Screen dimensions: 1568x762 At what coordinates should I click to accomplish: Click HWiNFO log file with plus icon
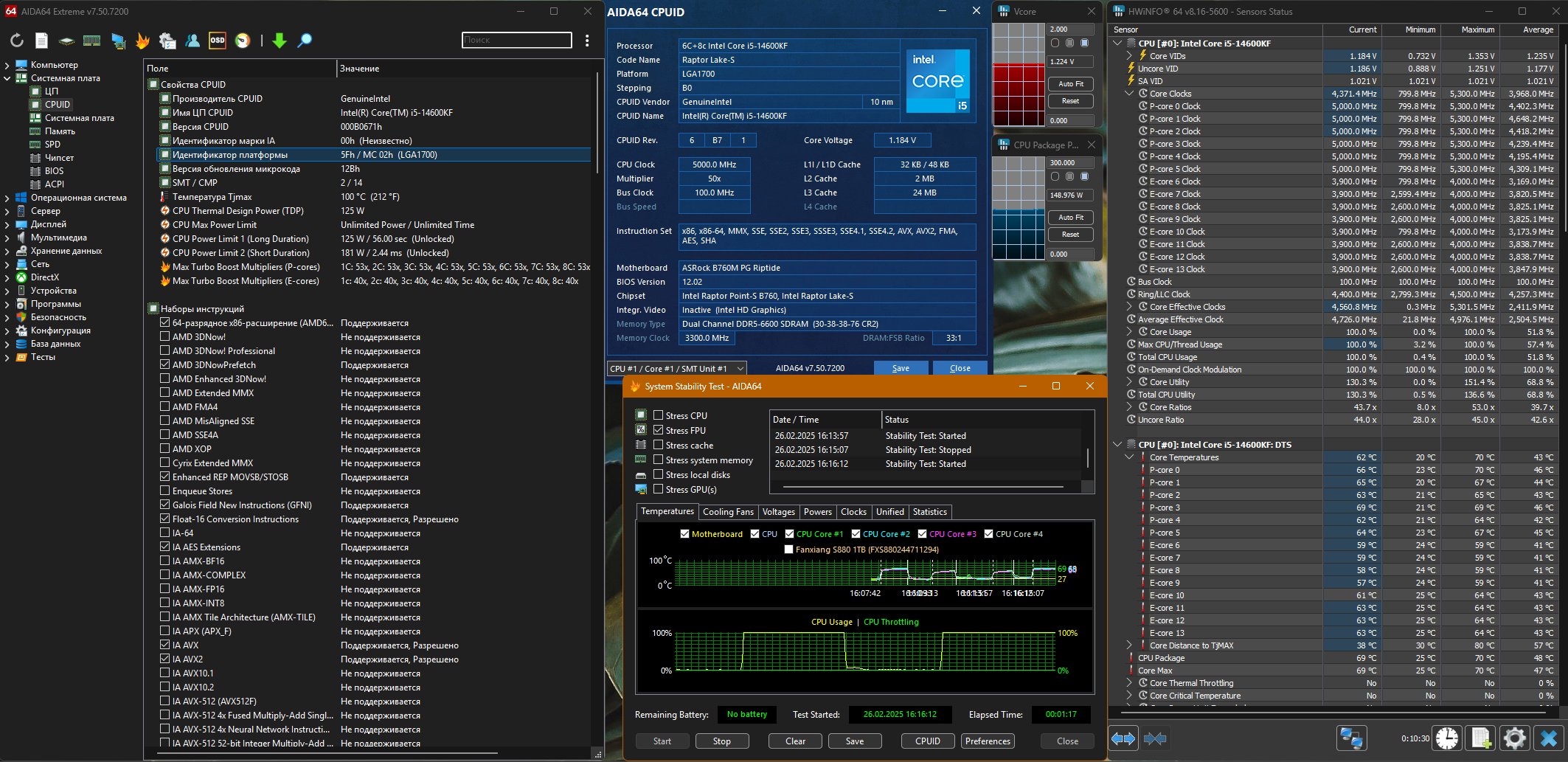tap(1481, 738)
